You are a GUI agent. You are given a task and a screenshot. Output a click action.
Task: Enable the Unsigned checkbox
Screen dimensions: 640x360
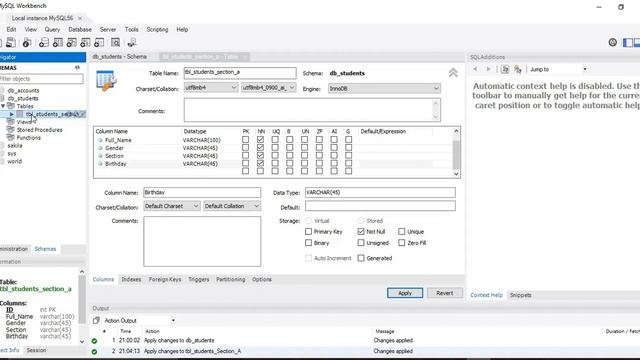pyautogui.click(x=361, y=243)
